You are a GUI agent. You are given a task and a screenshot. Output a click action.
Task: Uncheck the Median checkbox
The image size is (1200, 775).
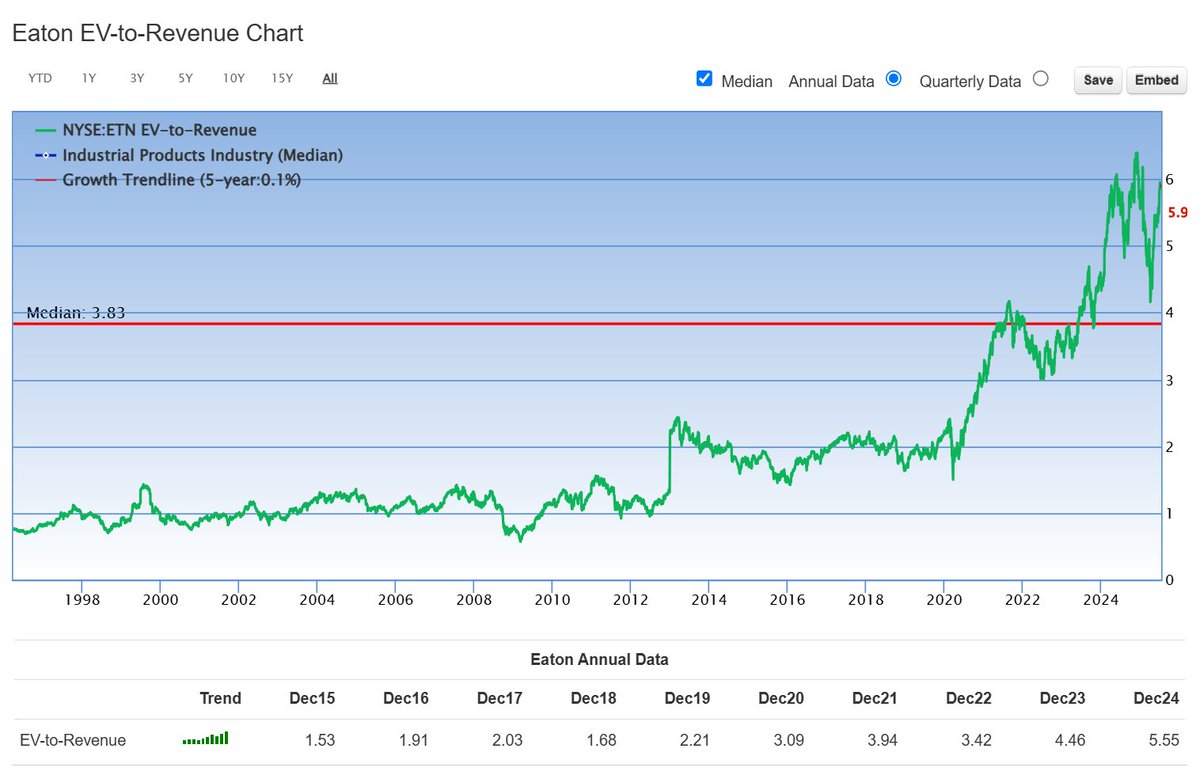pyautogui.click(x=704, y=79)
